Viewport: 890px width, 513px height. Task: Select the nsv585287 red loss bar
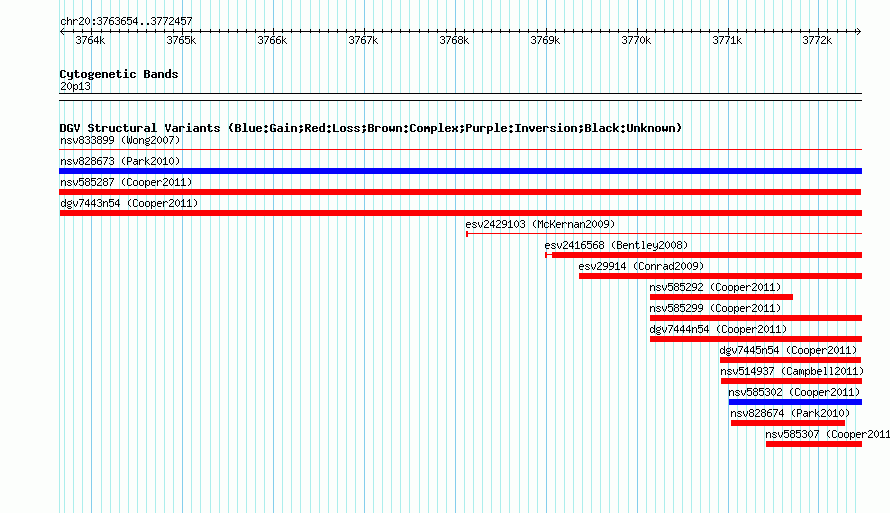[460, 192]
